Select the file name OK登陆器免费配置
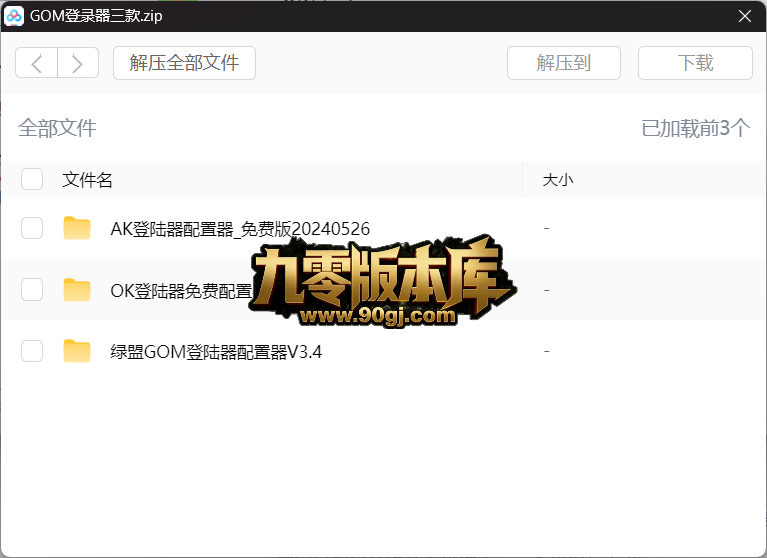767x558 pixels. tap(181, 291)
